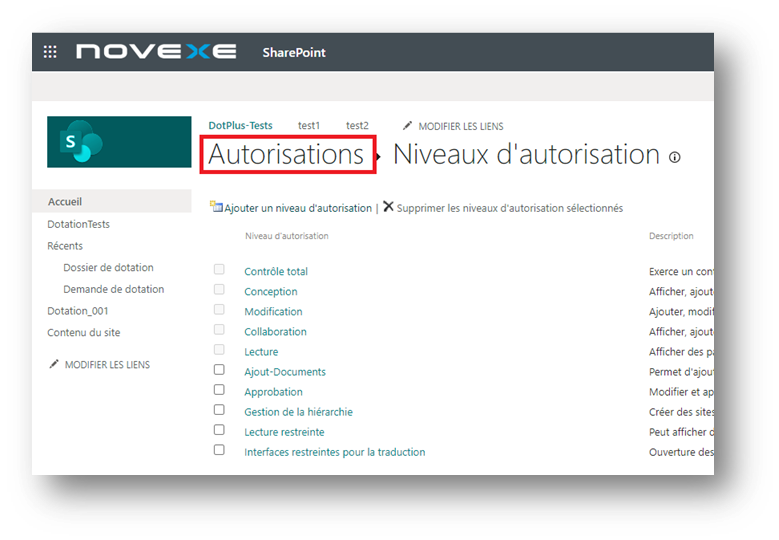Open the app launcher waffle icon
This screenshot has height=540, width=779.
click(50, 52)
